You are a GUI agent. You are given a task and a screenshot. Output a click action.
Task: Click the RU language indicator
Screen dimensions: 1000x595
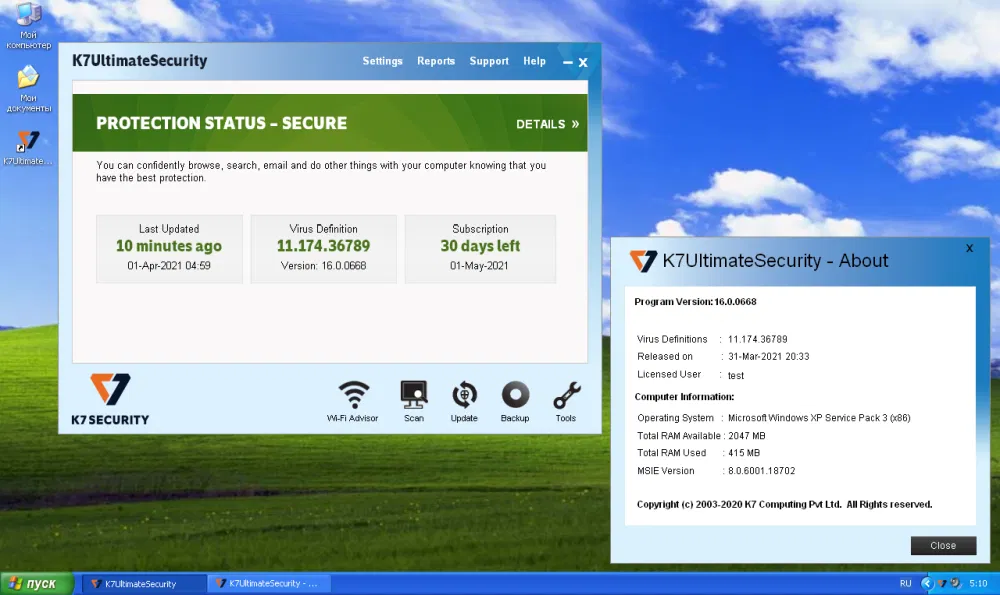[x=906, y=584]
